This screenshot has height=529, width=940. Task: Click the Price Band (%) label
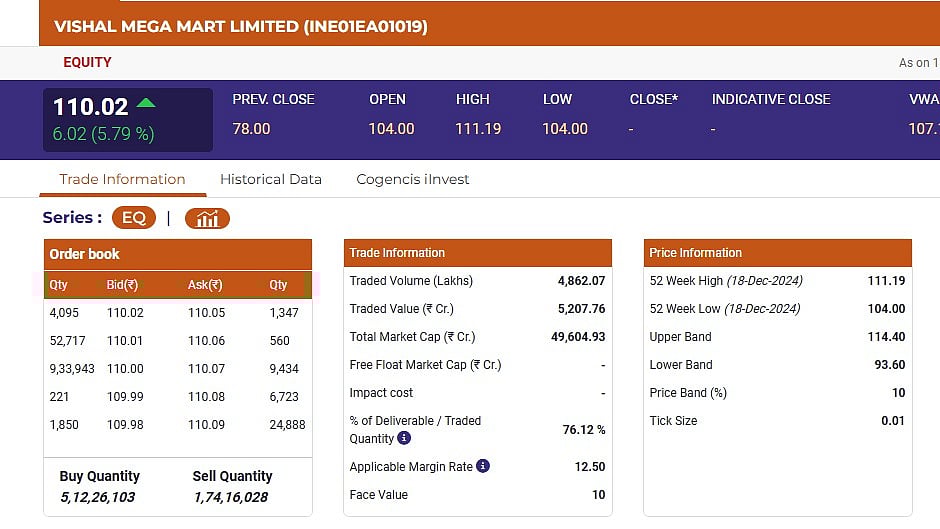[688, 393]
